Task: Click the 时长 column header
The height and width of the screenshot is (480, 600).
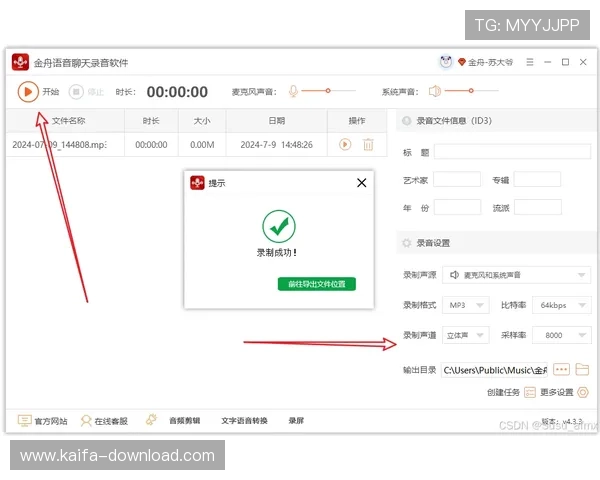Action: click(x=151, y=121)
